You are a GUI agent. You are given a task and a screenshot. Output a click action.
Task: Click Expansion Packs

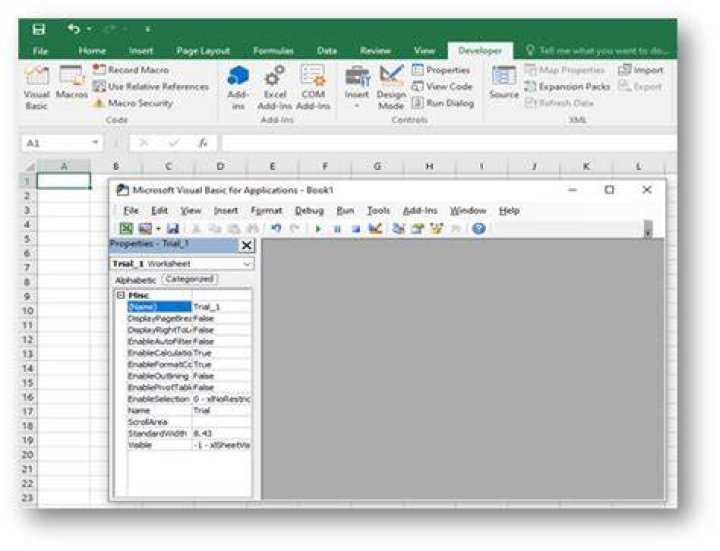pos(567,86)
